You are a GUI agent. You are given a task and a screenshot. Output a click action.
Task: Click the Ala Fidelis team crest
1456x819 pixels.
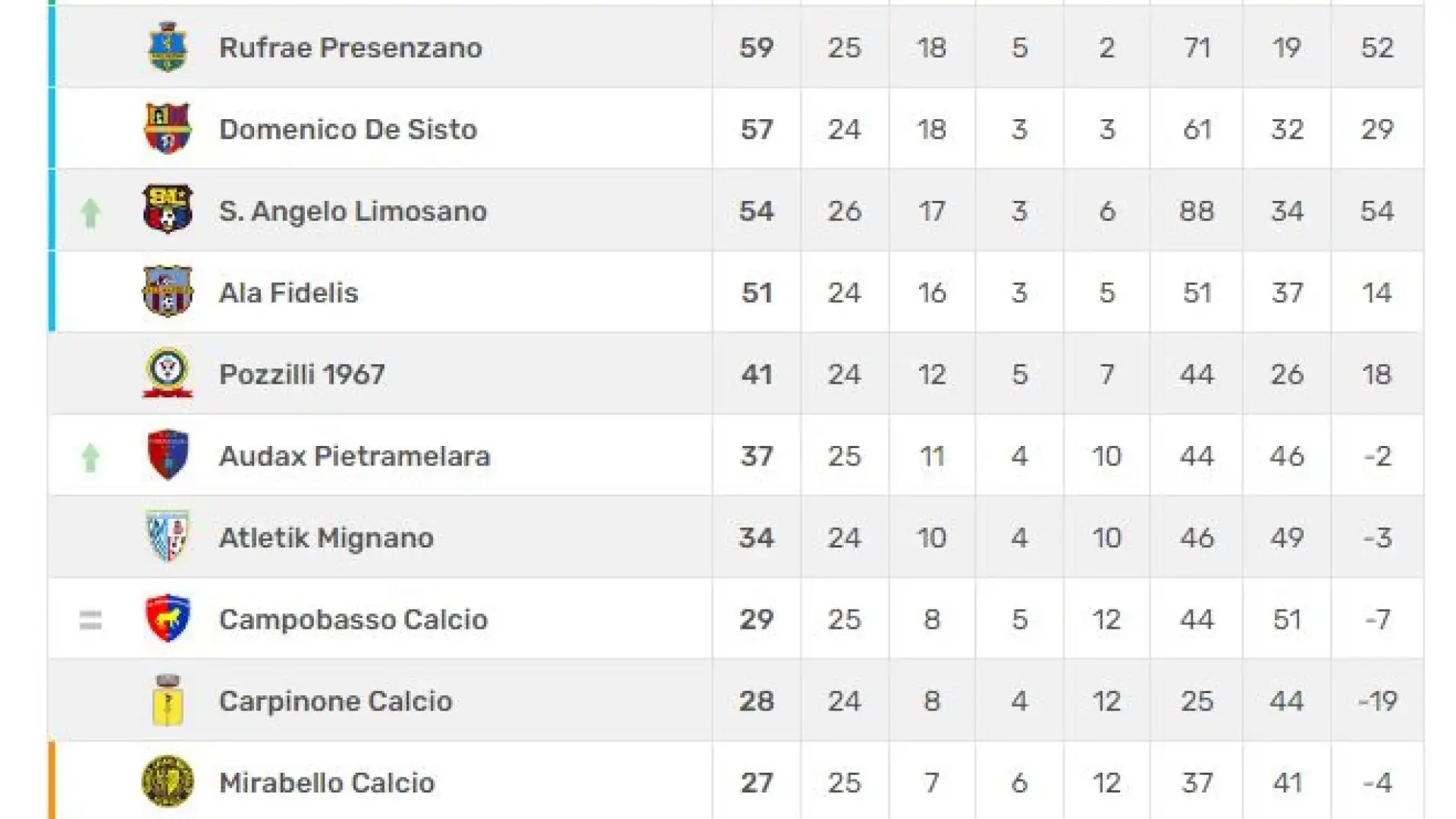pyautogui.click(x=168, y=291)
